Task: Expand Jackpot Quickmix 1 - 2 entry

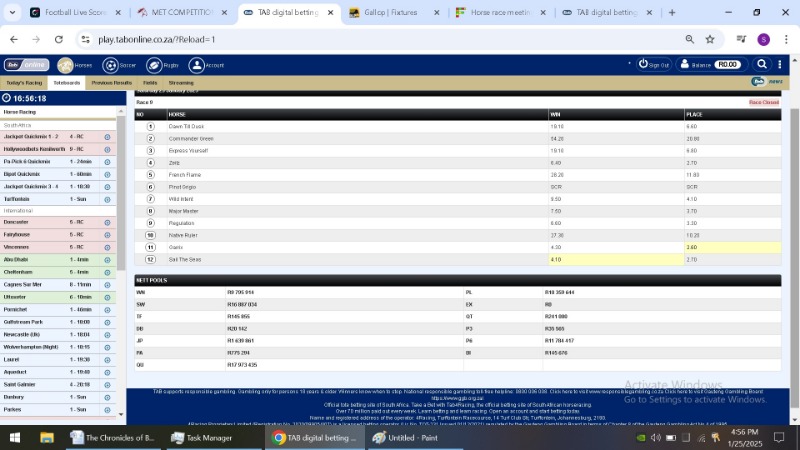Action: 107,136
